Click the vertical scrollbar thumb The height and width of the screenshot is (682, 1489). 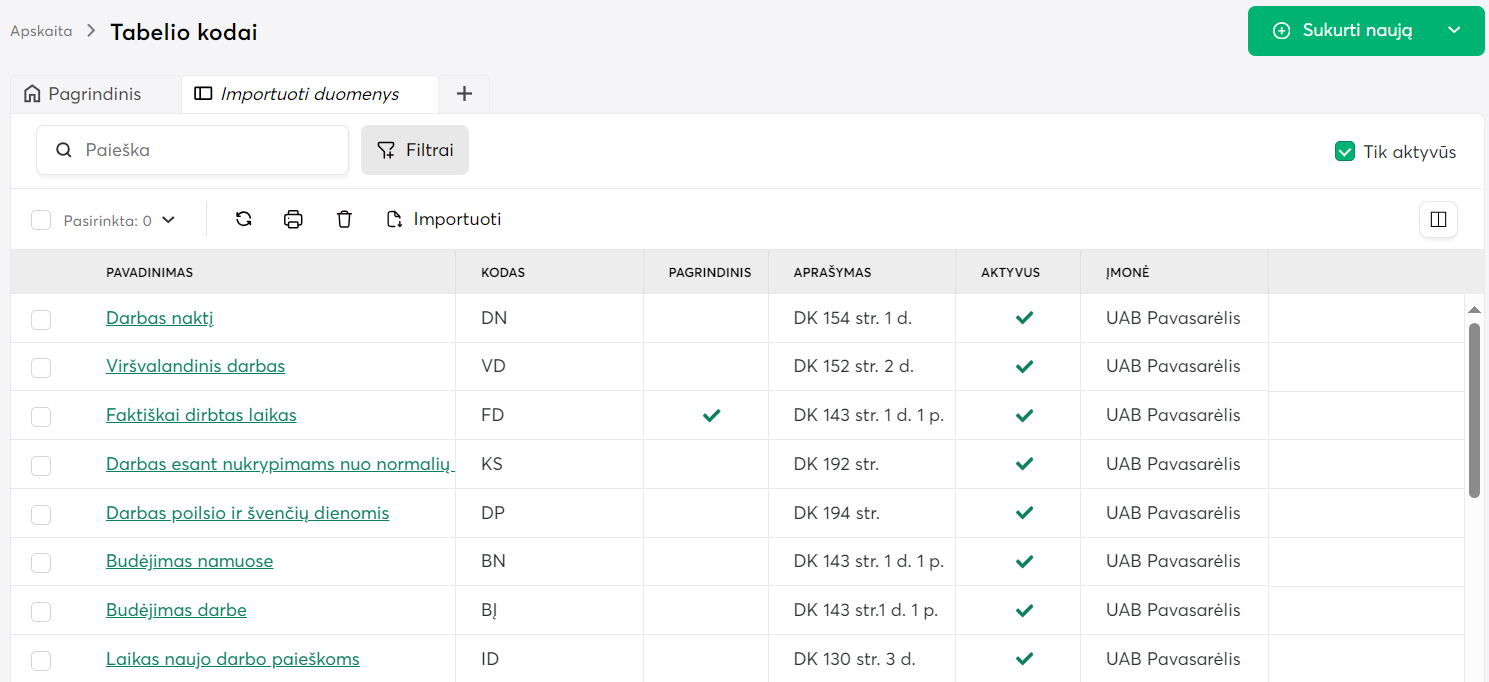point(1474,410)
